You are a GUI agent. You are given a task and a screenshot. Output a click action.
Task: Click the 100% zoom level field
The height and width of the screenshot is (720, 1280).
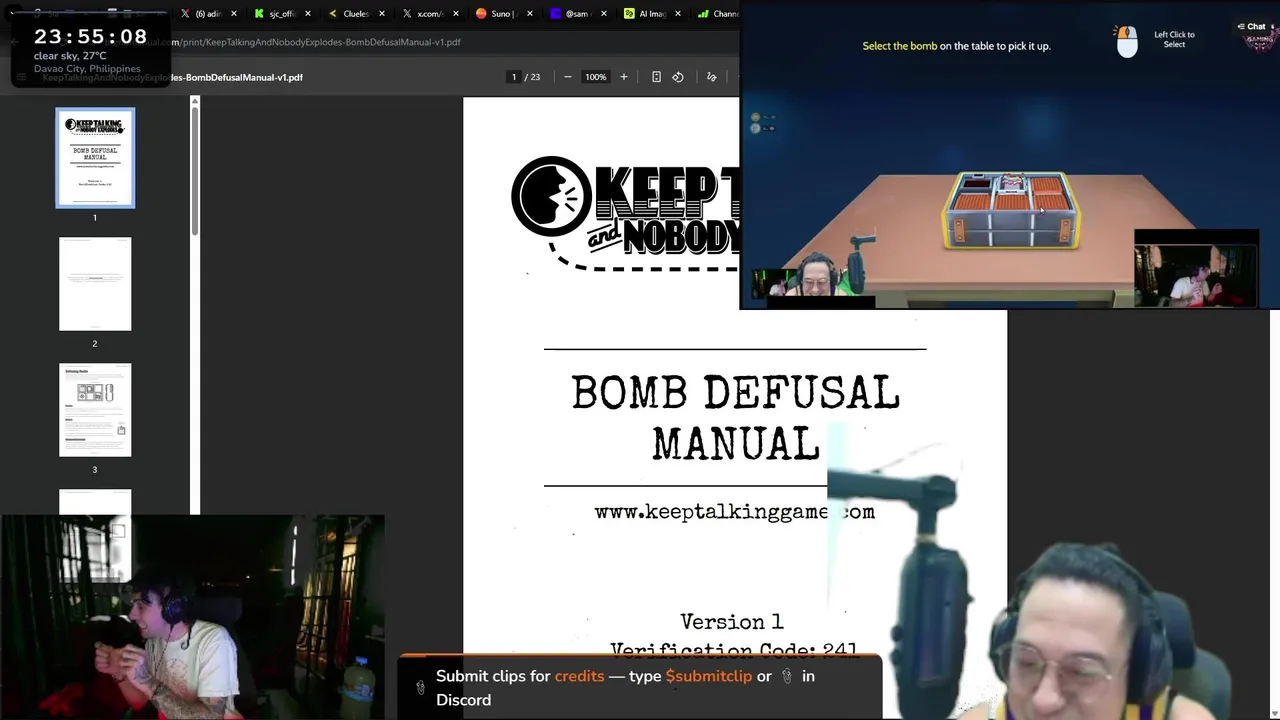coord(596,77)
